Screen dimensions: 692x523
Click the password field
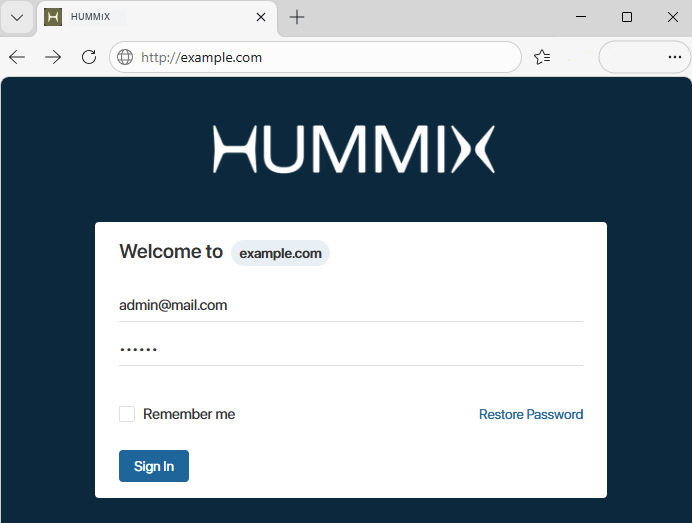point(351,350)
